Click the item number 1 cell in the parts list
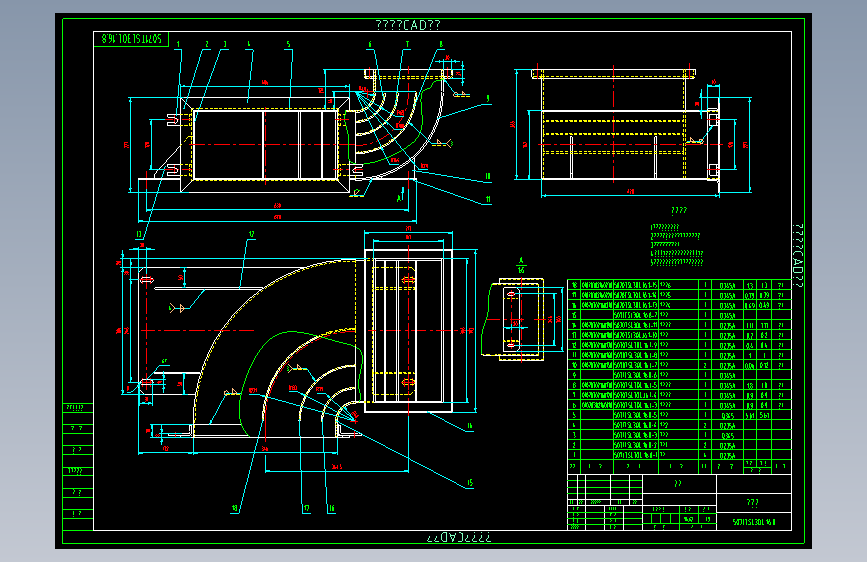Screen dimensions: 867x562 (x=574, y=455)
